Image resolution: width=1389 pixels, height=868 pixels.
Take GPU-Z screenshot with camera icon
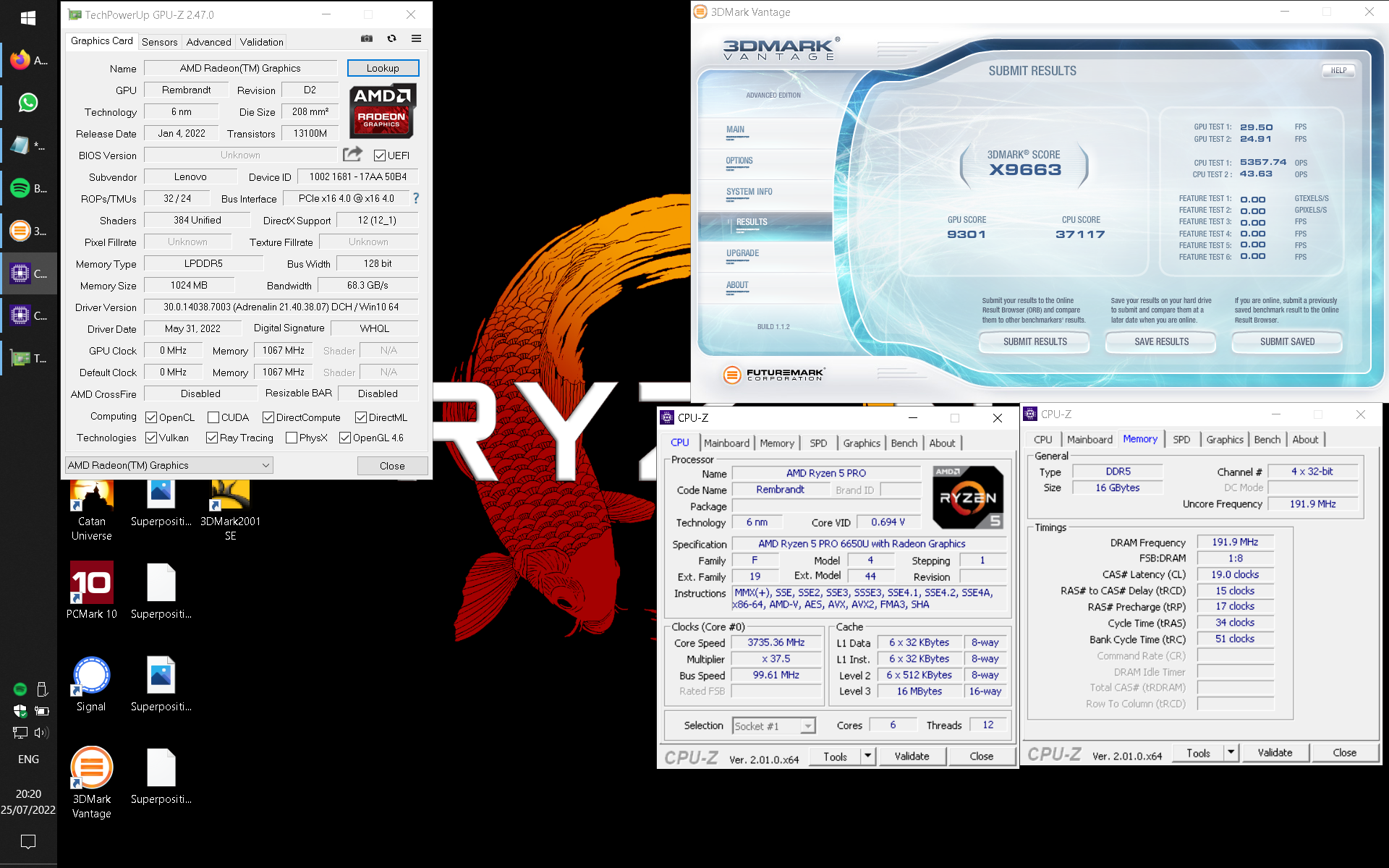point(367,38)
